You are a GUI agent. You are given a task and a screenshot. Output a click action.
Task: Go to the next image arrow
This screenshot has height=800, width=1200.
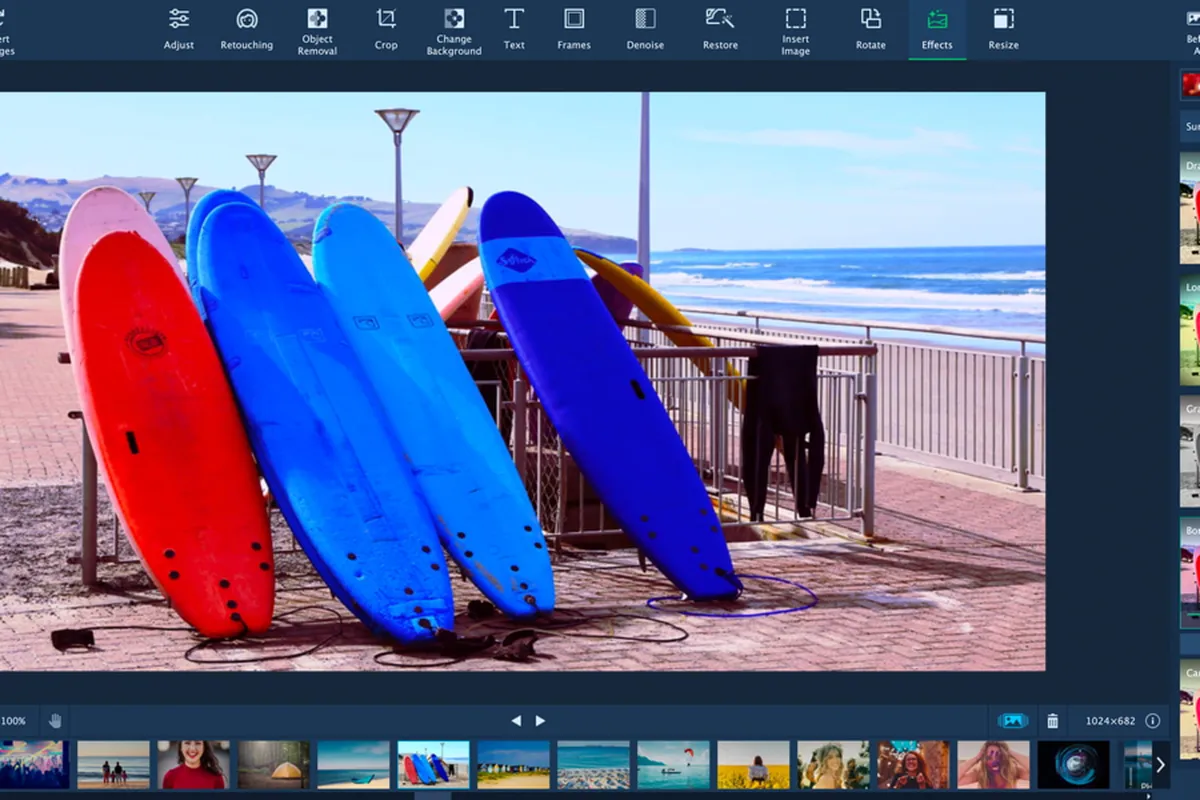point(540,720)
